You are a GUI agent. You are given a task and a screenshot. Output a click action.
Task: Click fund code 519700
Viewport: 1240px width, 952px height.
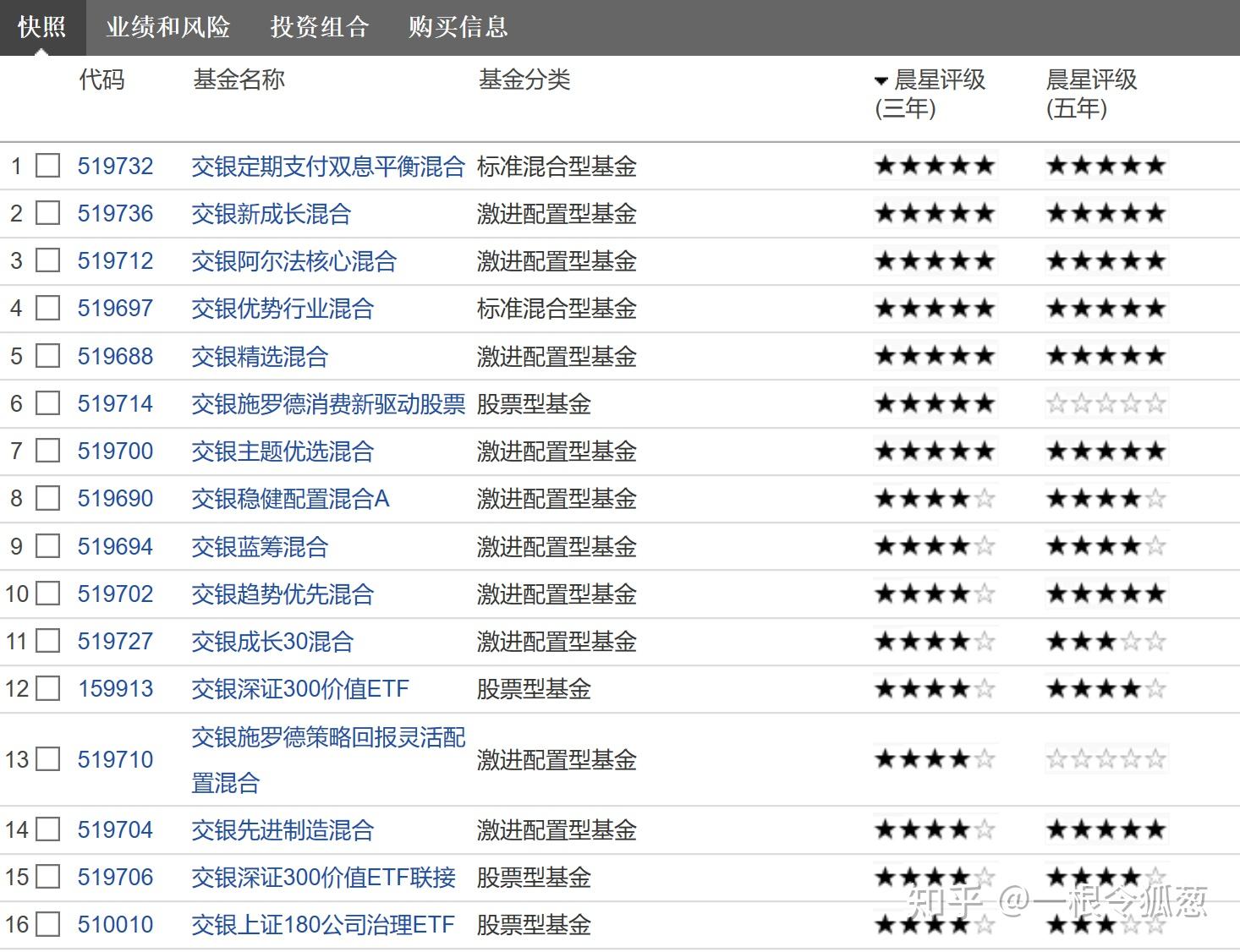point(116,451)
